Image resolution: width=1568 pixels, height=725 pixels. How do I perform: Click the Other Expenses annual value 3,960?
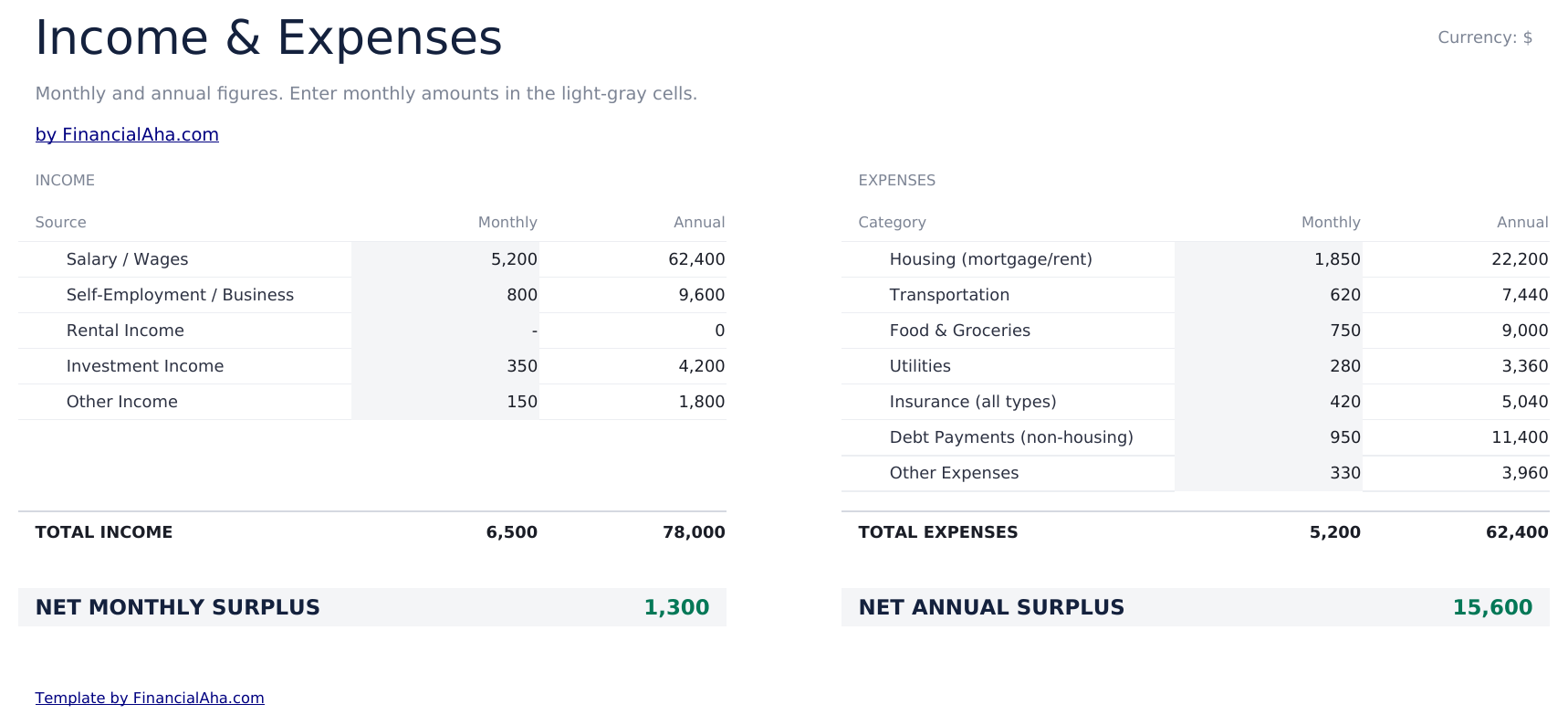tap(1525, 473)
